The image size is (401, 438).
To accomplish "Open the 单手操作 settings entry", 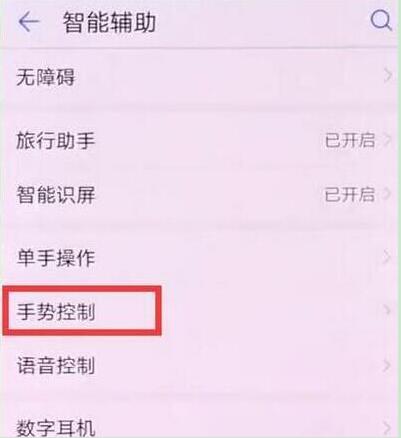I will coord(200,258).
